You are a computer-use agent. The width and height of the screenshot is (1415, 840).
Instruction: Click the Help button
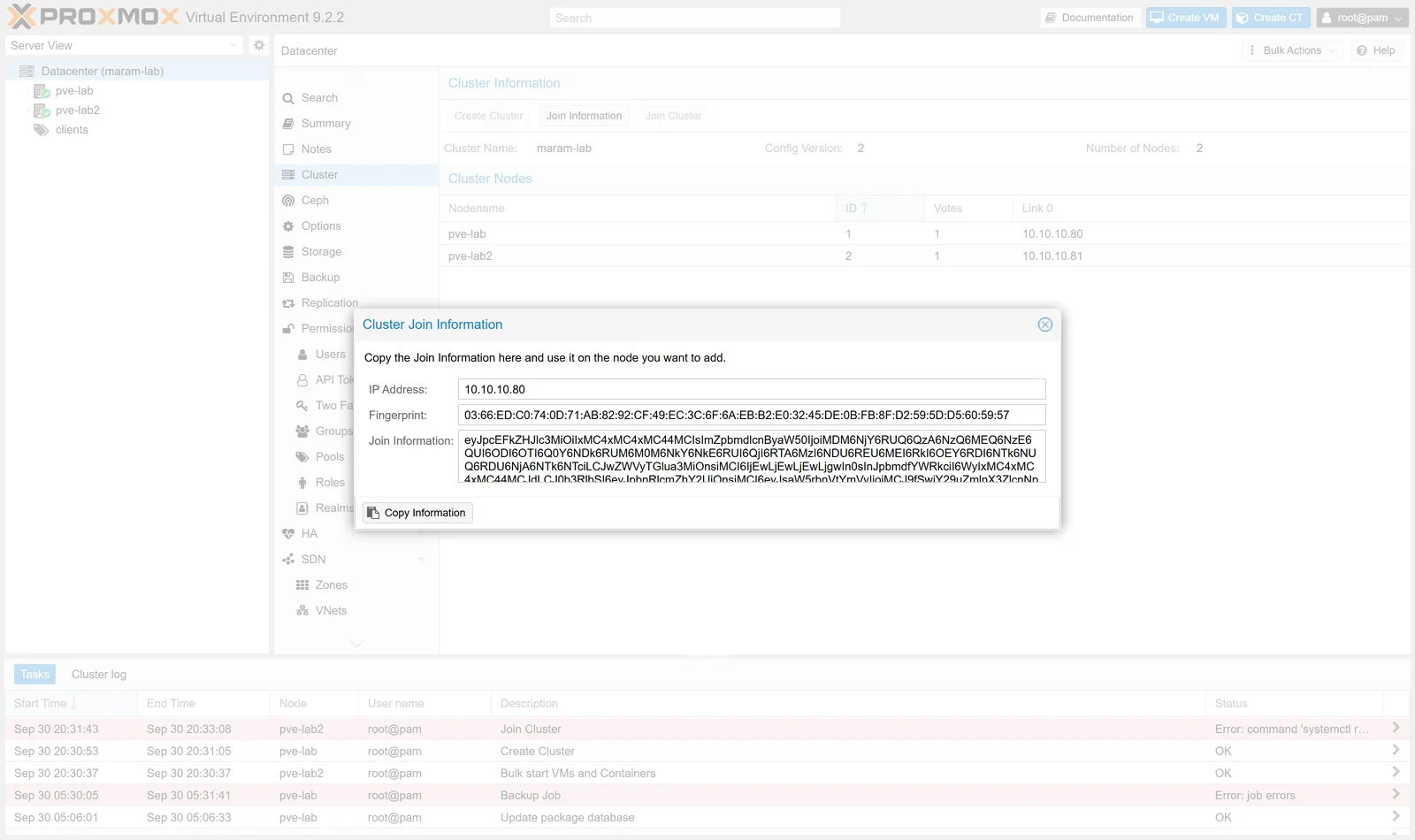[x=1376, y=50]
